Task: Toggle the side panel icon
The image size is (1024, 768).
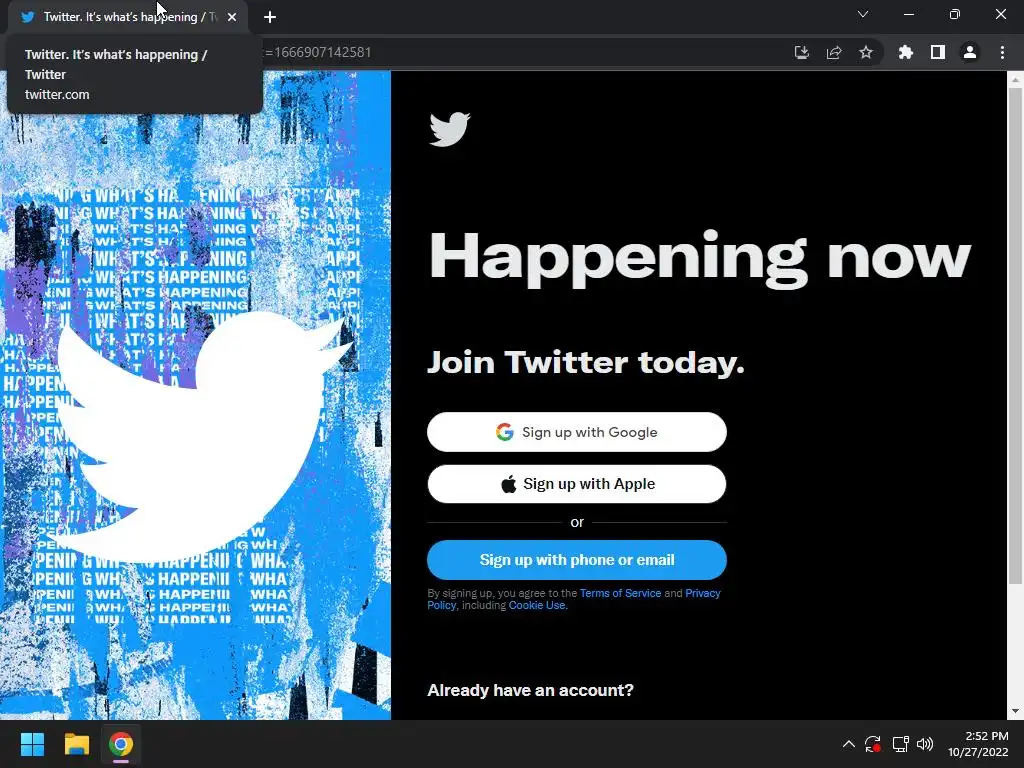Action: point(937,52)
